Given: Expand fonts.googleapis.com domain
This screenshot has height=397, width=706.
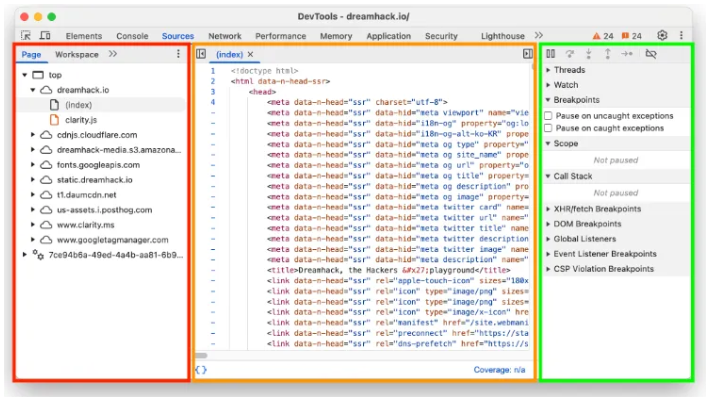Looking at the screenshot, I should [33, 165].
